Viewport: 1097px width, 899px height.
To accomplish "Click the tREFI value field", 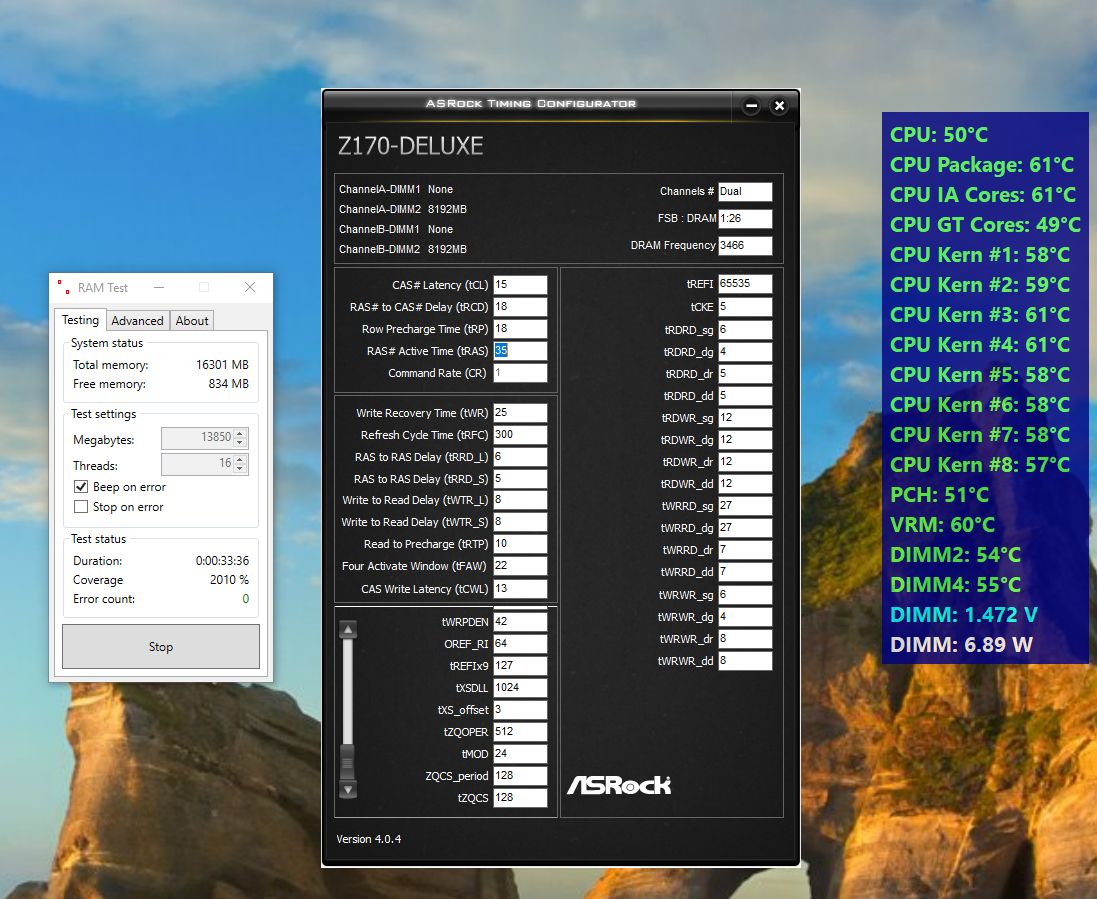I will pyautogui.click(x=745, y=283).
